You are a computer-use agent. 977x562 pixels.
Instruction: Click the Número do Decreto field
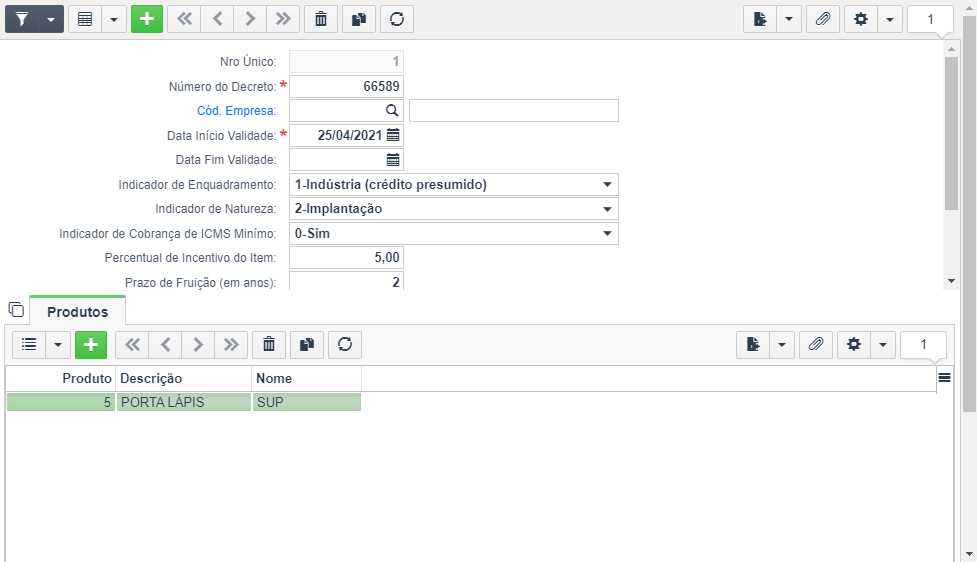click(346, 87)
